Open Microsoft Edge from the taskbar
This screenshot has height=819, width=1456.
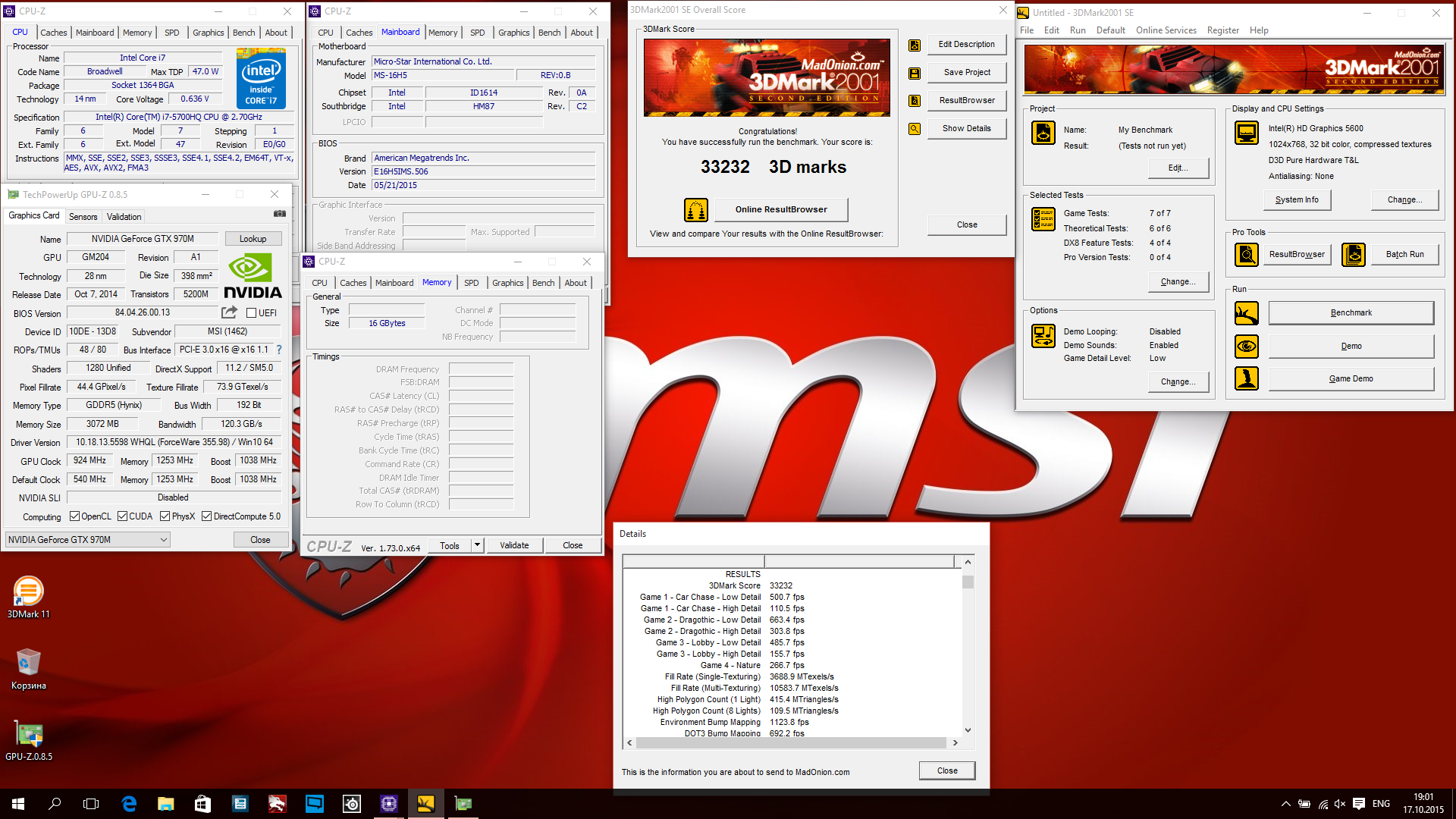(x=129, y=804)
